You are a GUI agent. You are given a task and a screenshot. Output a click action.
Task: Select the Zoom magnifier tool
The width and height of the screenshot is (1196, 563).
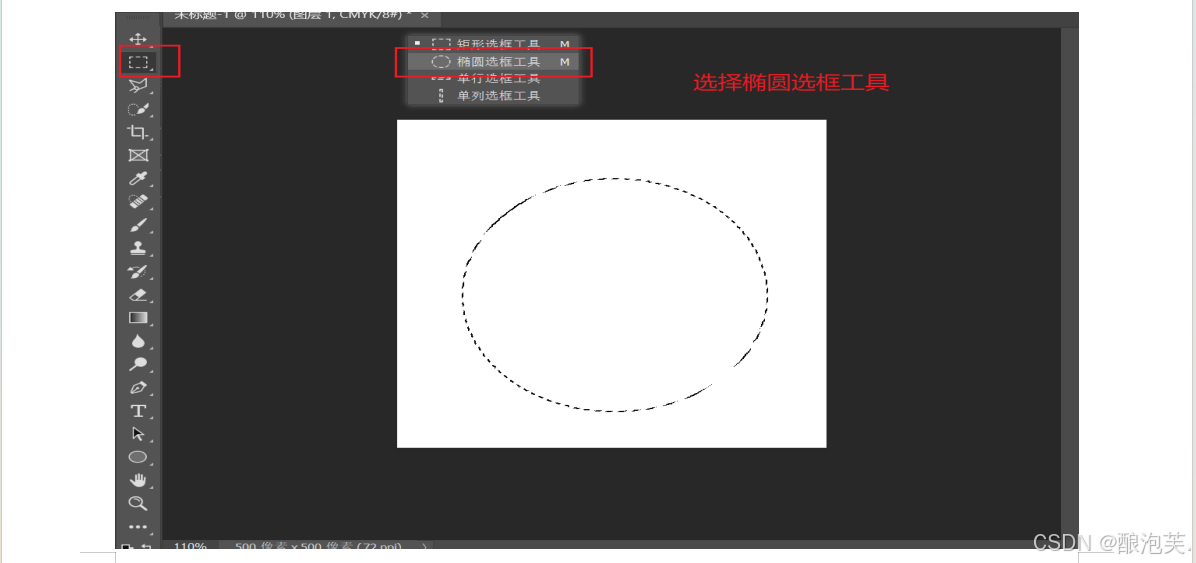pyautogui.click(x=137, y=503)
